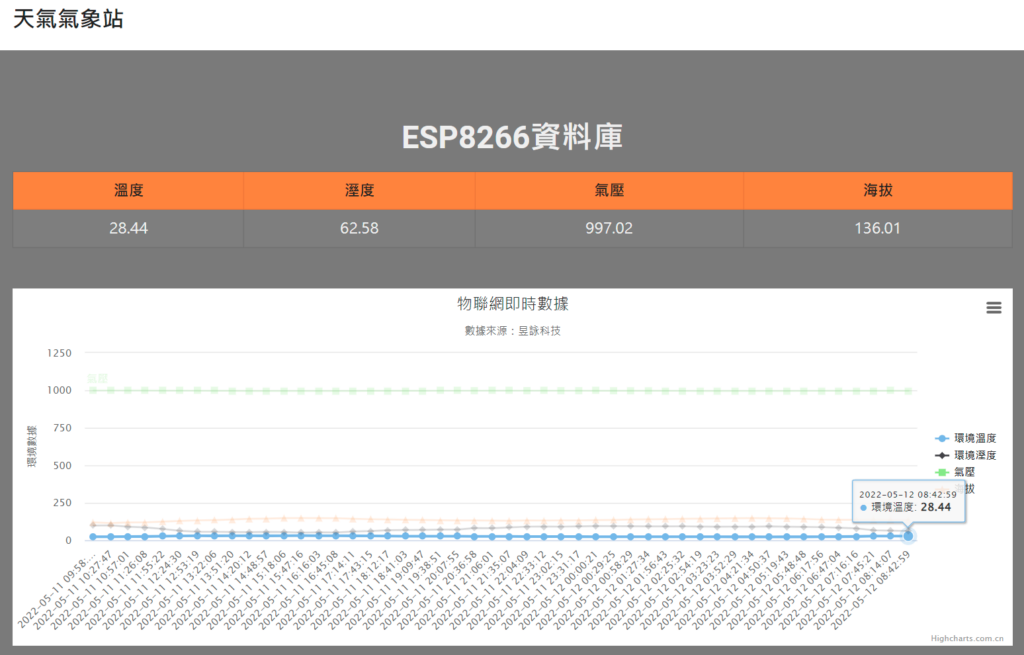Viewport: 1024px width, 655px height.
Task: Click the 天氣氣象站 site title
Action: click(68, 19)
